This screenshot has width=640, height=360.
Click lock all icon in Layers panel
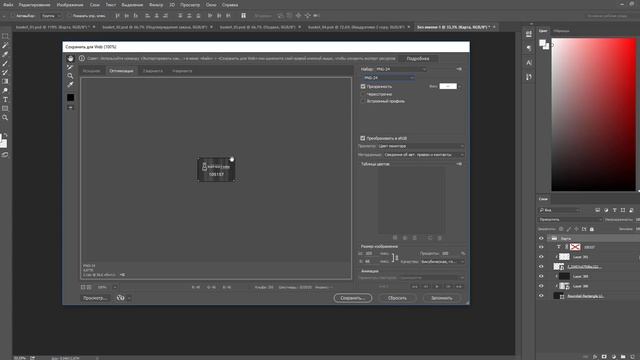coord(592,229)
